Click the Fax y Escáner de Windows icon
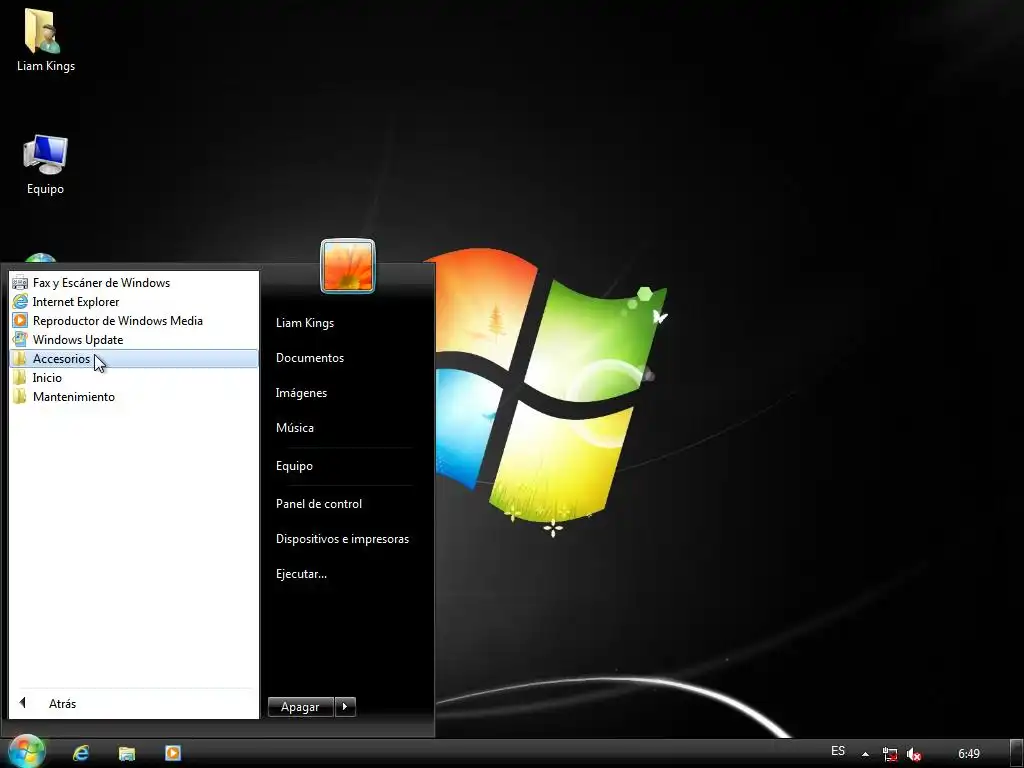 (x=20, y=283)
